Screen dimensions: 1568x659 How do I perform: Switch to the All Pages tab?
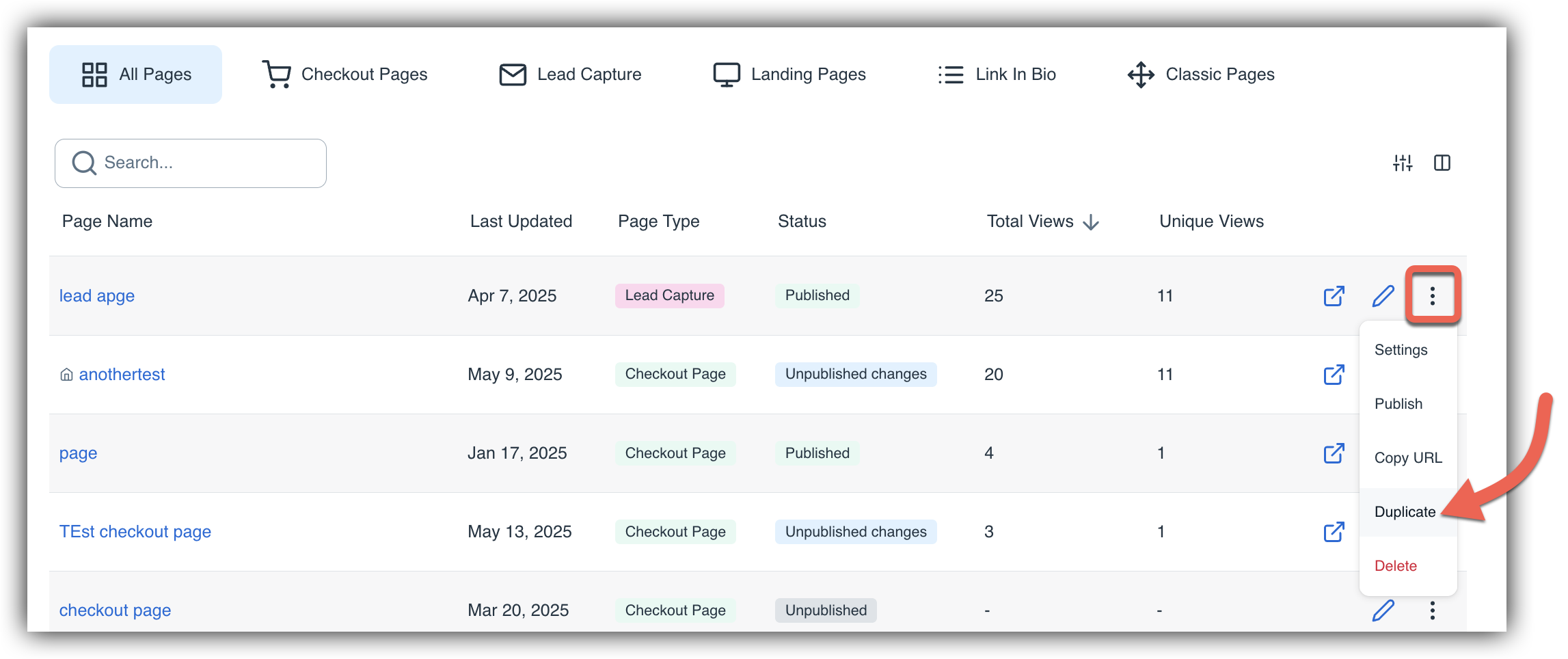(x=135, y=75)
